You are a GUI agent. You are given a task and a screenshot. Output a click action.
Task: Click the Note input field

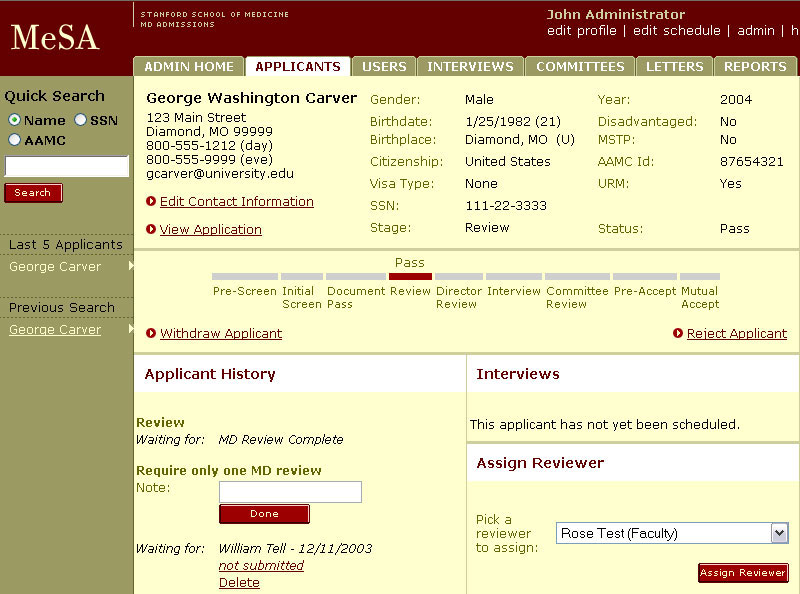290,492
